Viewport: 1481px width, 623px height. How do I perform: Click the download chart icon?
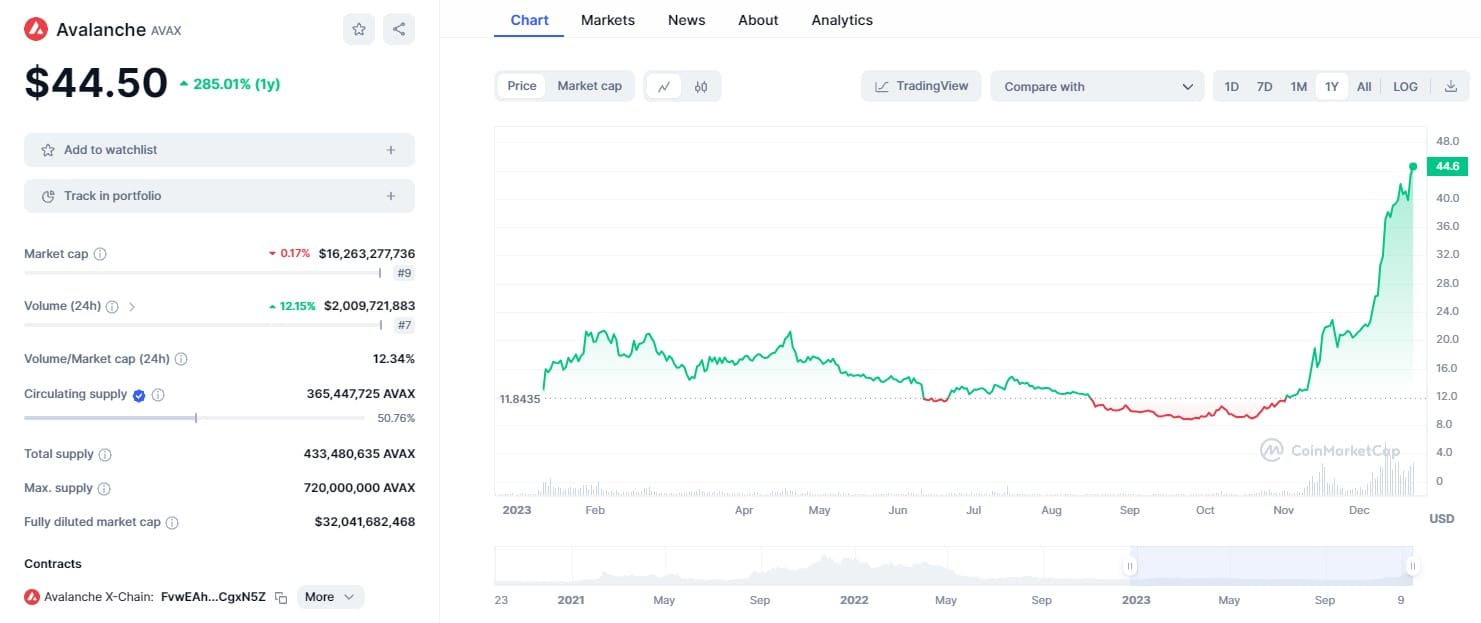[x=1450, y=87]
